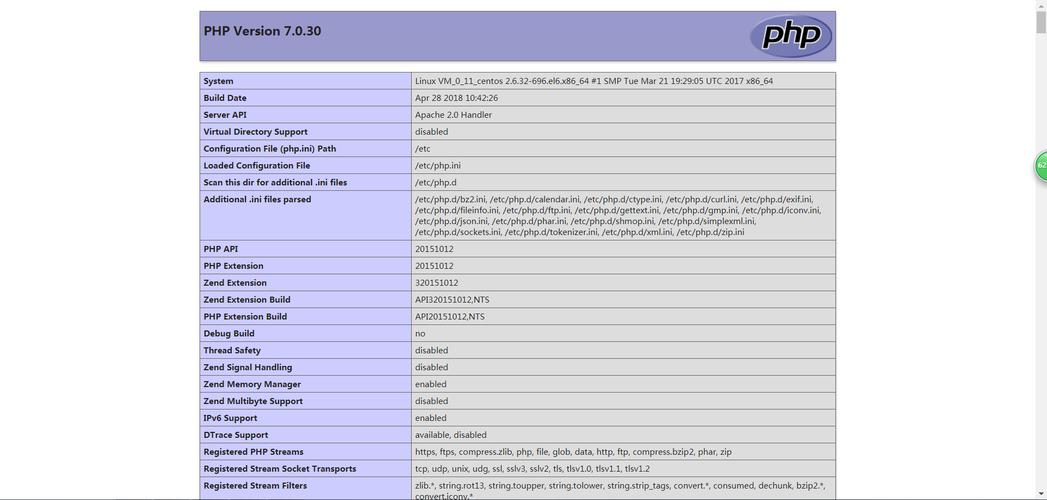This screenshot has height=500, width=1047.
Task: Select the 'Apache 2.0 Handler' value
Action: tap(453, 115)
